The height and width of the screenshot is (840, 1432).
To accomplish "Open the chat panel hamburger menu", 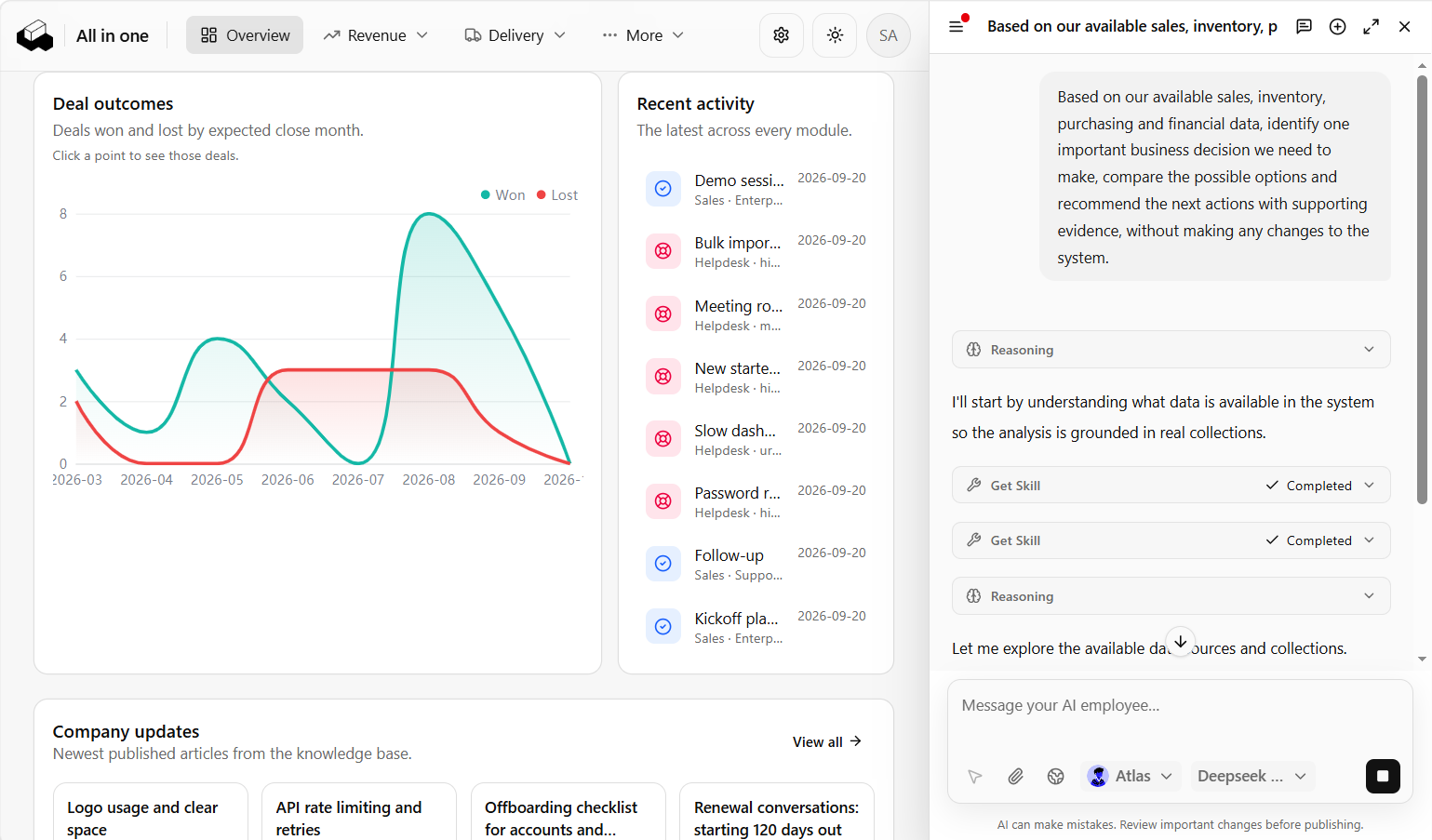I will [956, 26].
